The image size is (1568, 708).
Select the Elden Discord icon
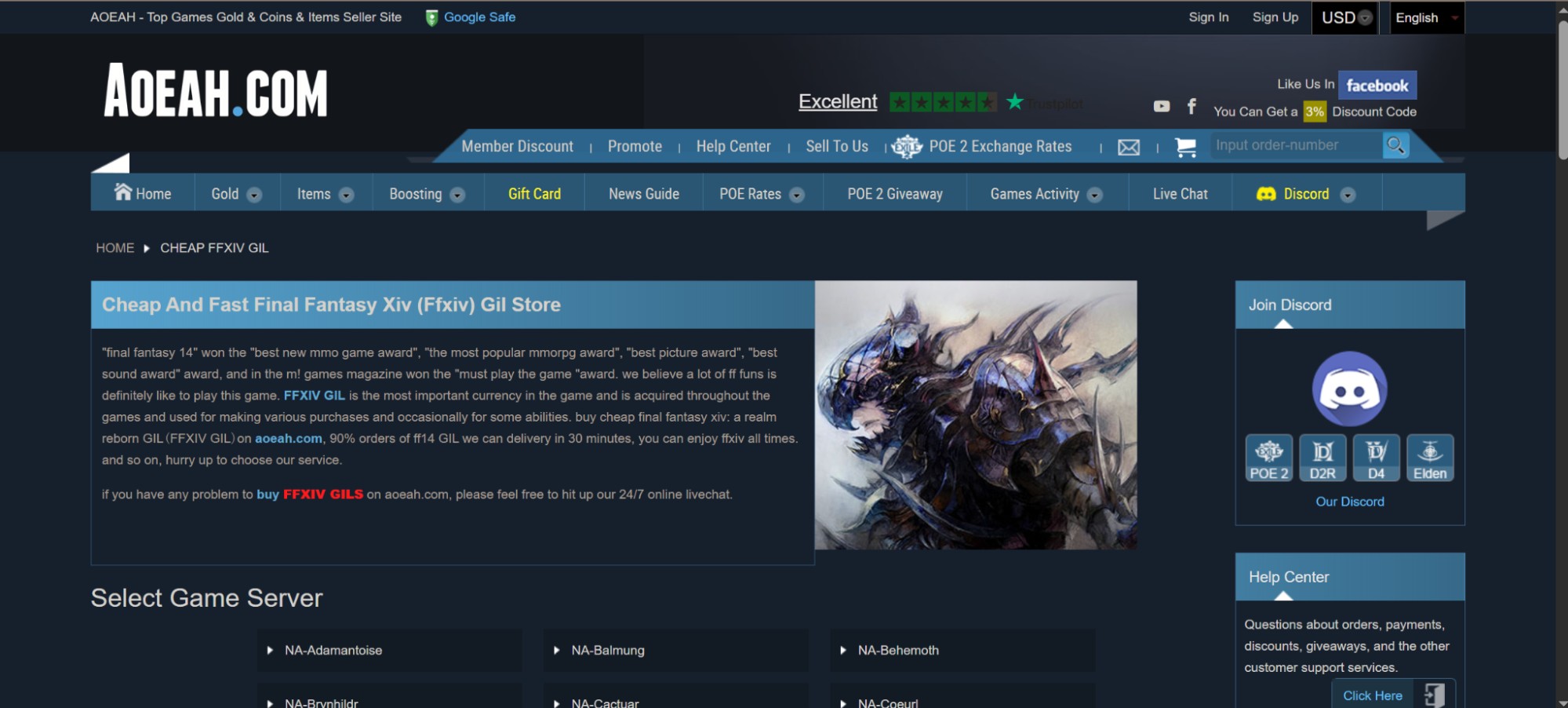[1430, 458]
